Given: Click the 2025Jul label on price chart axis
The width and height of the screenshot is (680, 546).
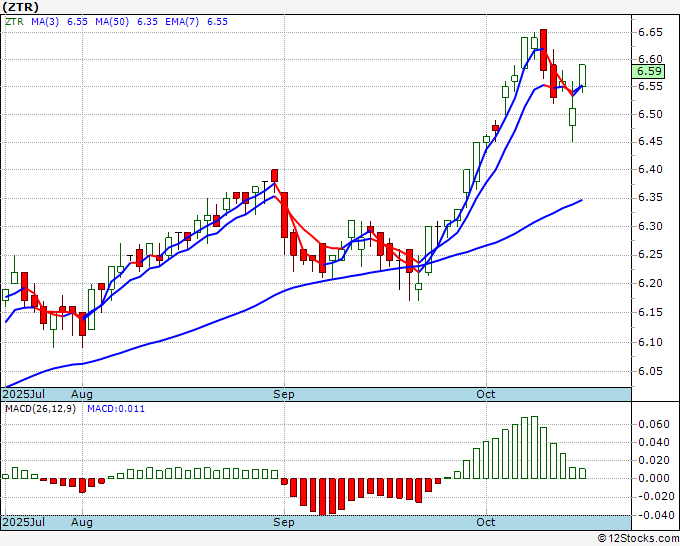Looking at the screenshot, I should [x=23, y=394].
